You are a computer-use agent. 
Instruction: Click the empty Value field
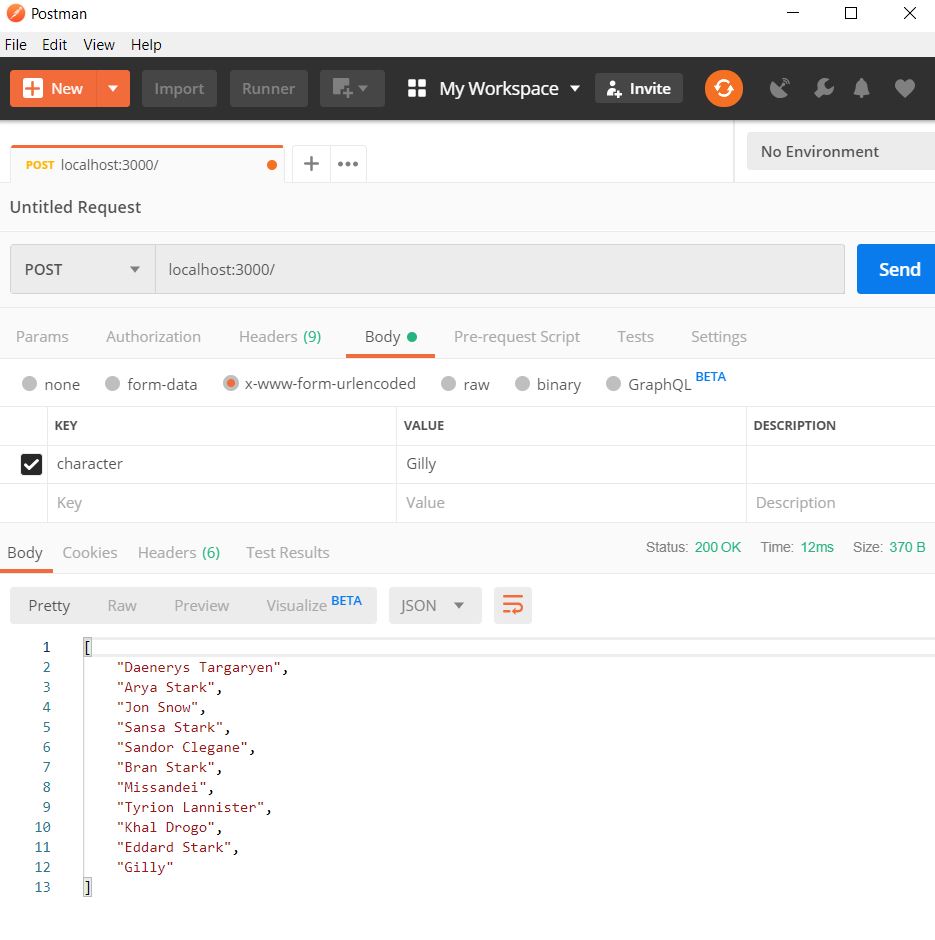point(571,502)
